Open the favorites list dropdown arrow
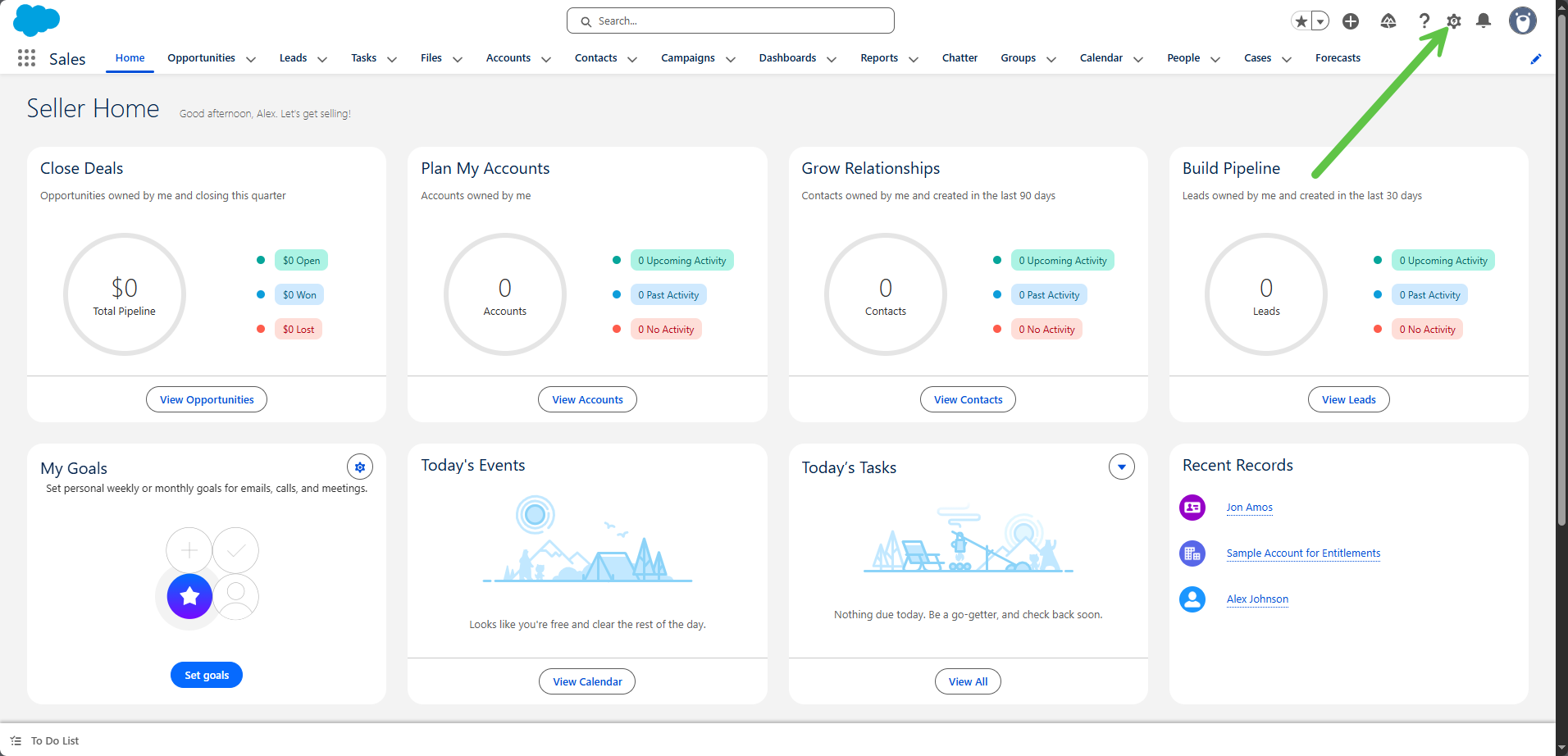 [1320, 21]
